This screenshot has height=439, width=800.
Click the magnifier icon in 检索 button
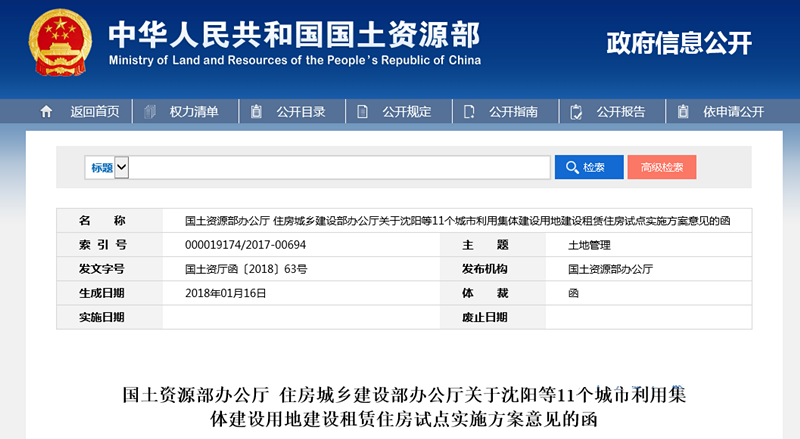tap(573, 168)
